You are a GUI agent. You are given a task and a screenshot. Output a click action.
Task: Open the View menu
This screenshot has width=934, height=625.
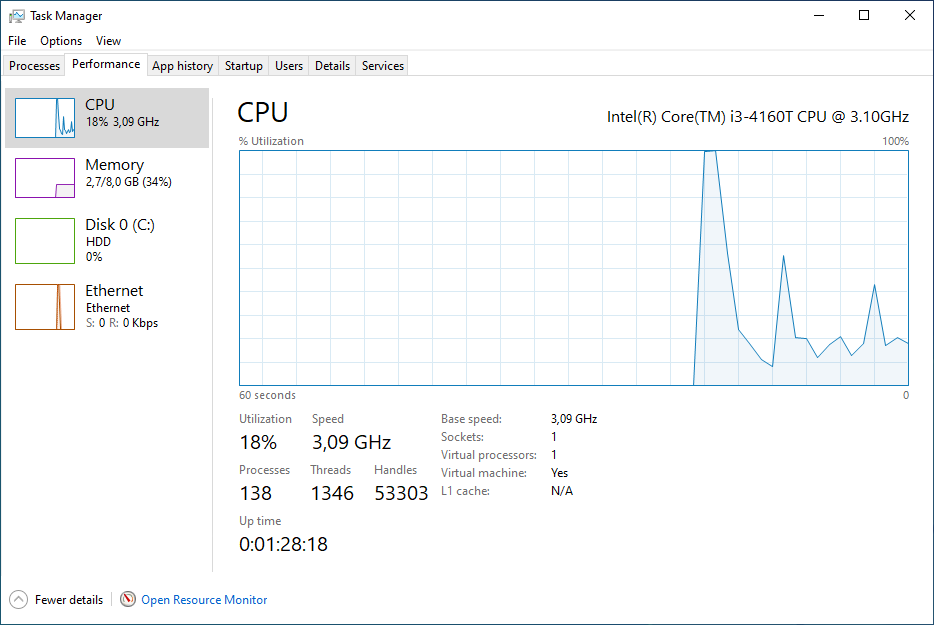(108, 41)
